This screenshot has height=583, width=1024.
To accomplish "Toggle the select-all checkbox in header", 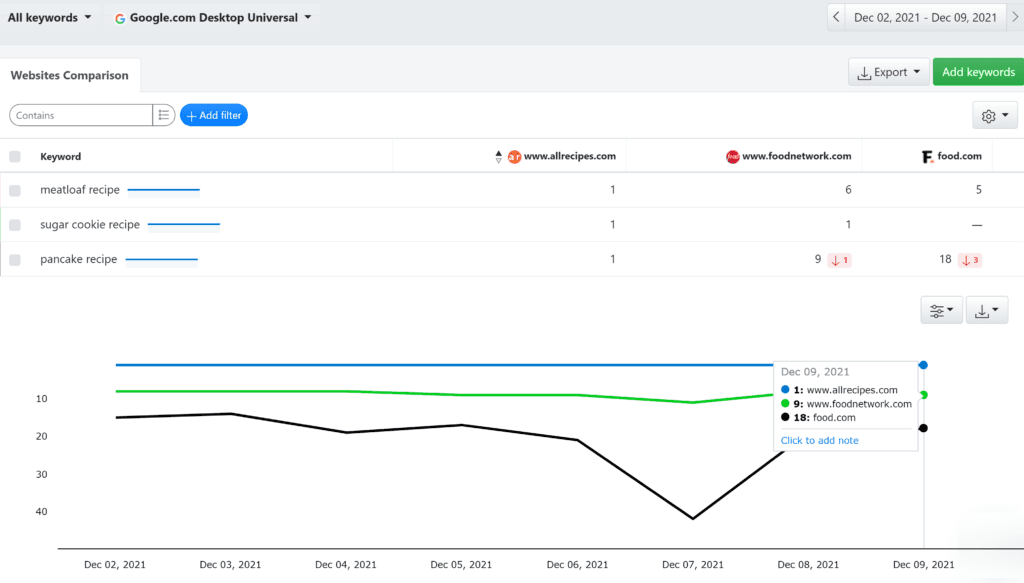I will 15,157.
